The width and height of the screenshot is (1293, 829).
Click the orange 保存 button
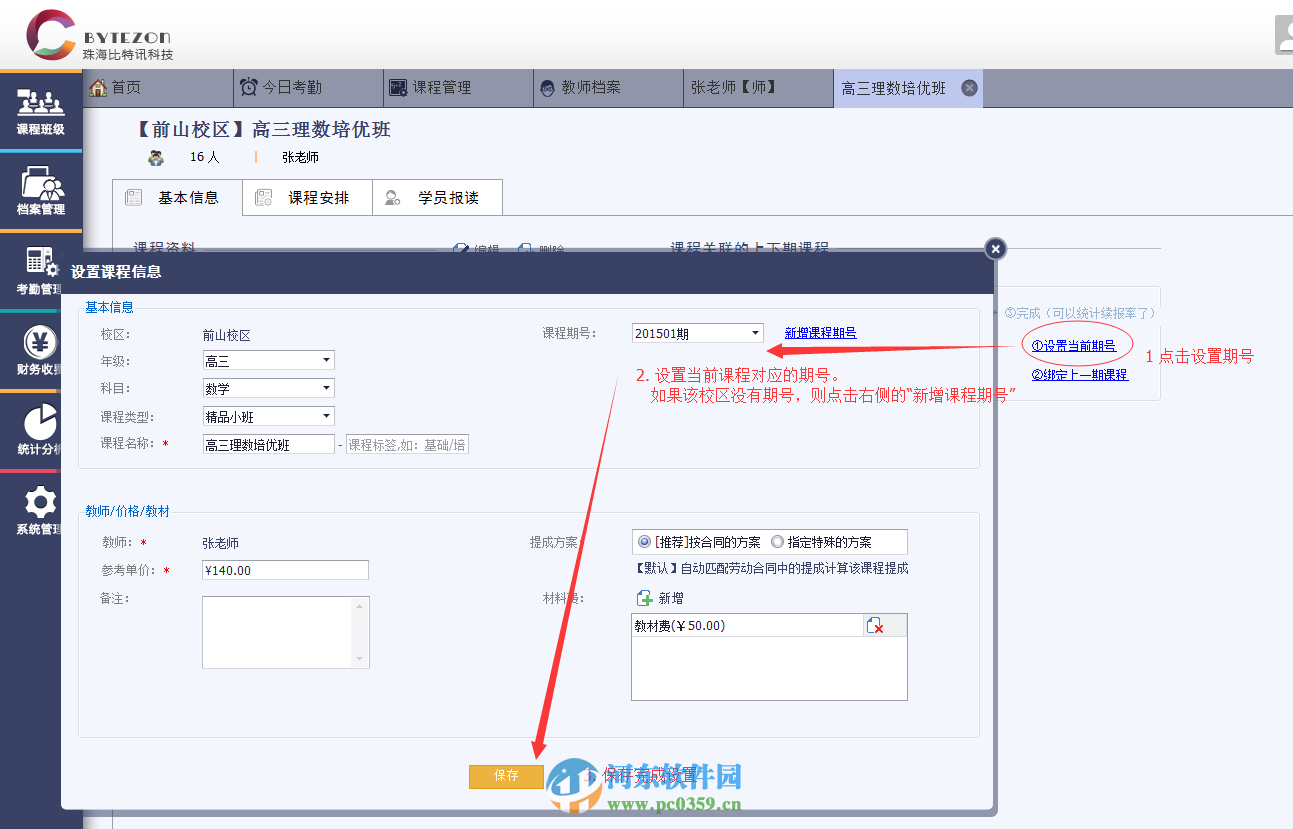click(506, 776)
